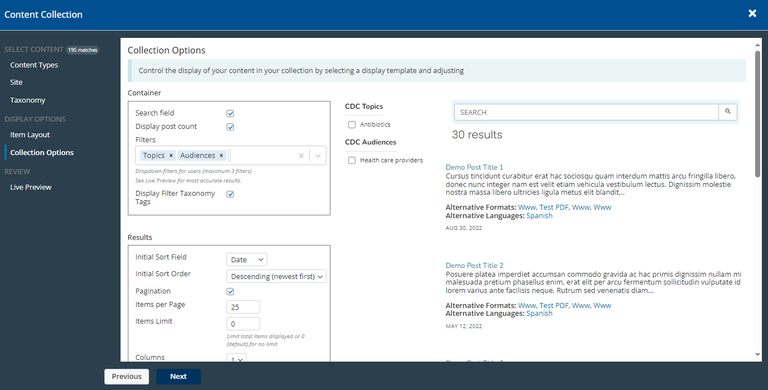Click the Next button
Screen dimensions: 768x390
click(x=178, y=376)
